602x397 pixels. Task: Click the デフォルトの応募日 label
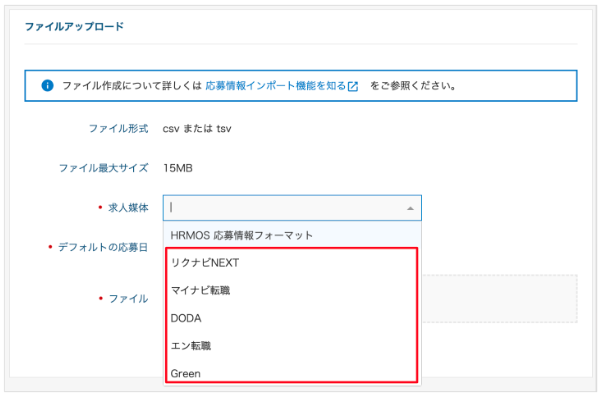pos(103,247)
